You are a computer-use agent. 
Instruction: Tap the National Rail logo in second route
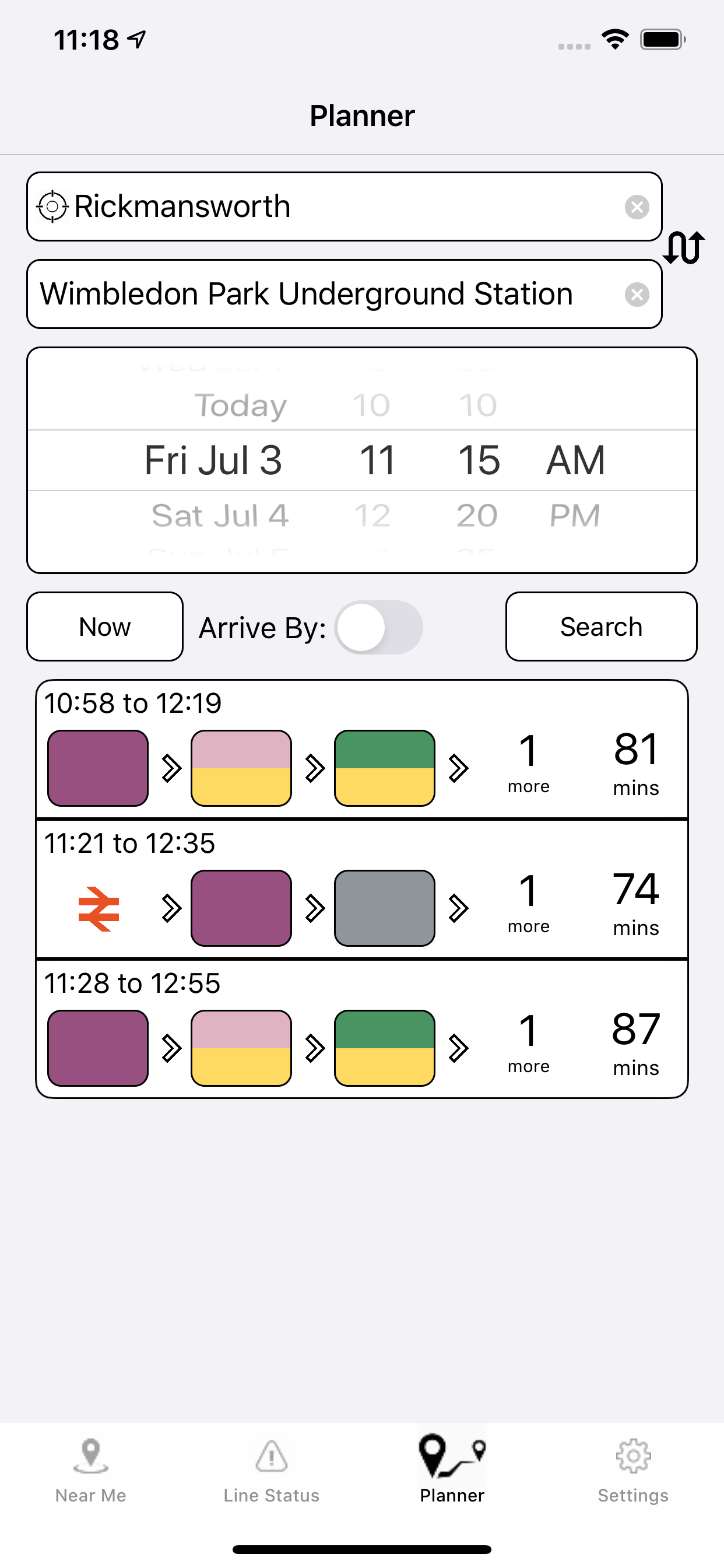(99, 909)
